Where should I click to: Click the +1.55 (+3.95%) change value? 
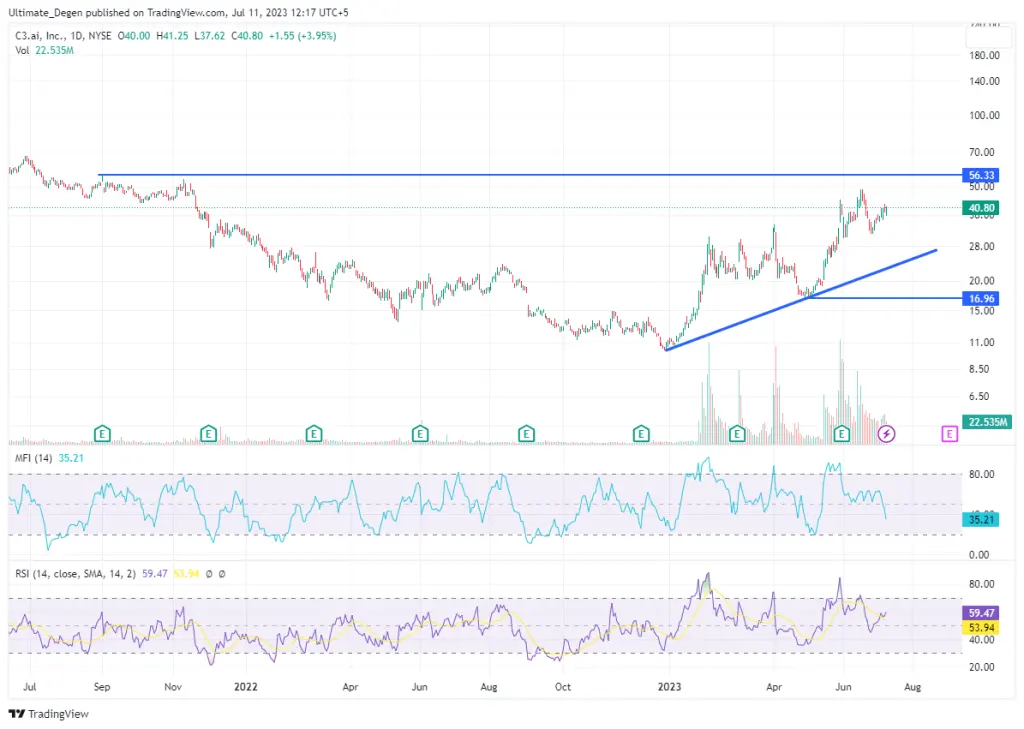click(x=302, y=36)
